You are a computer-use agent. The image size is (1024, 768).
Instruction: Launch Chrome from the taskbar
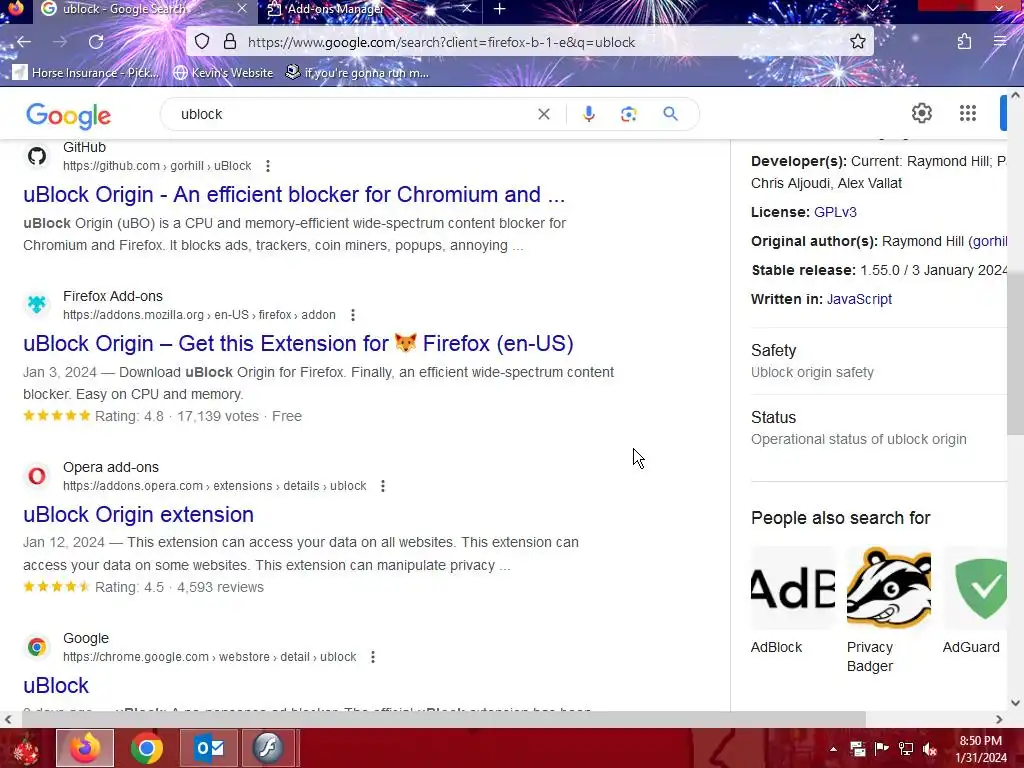pos(147,748)
